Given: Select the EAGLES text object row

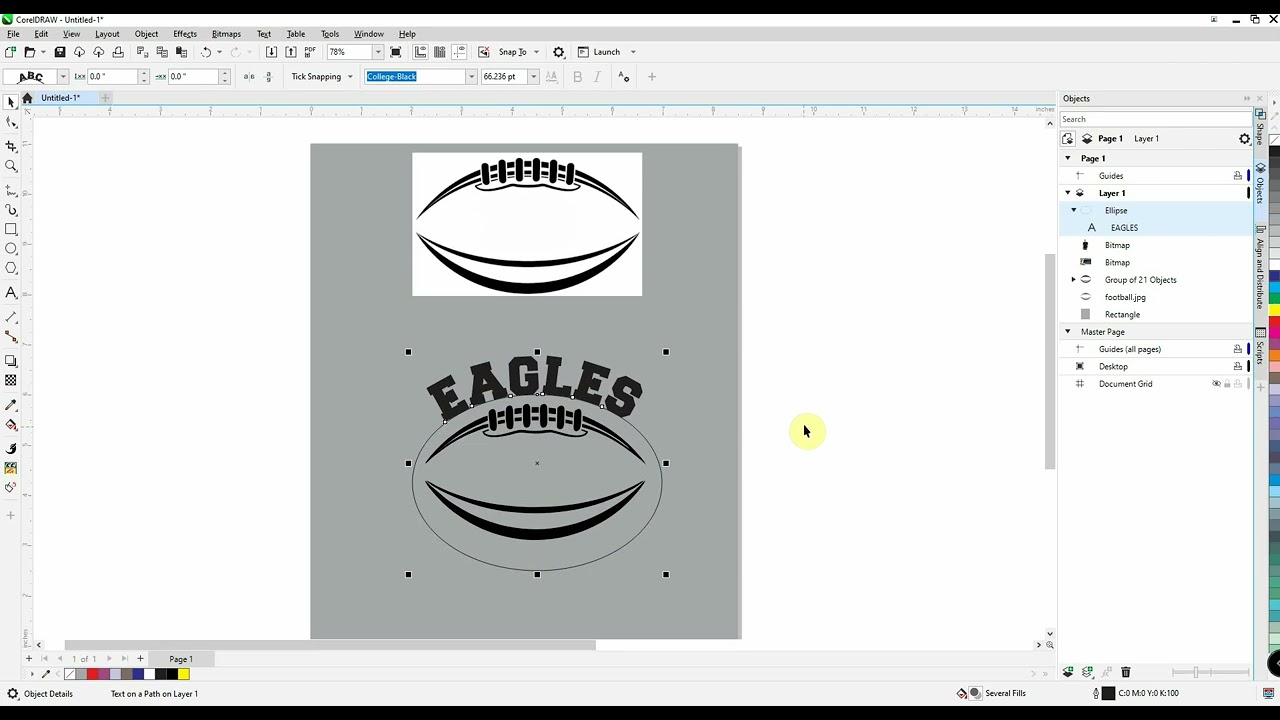Looking at the screenshot, I should click(1154, 228).
